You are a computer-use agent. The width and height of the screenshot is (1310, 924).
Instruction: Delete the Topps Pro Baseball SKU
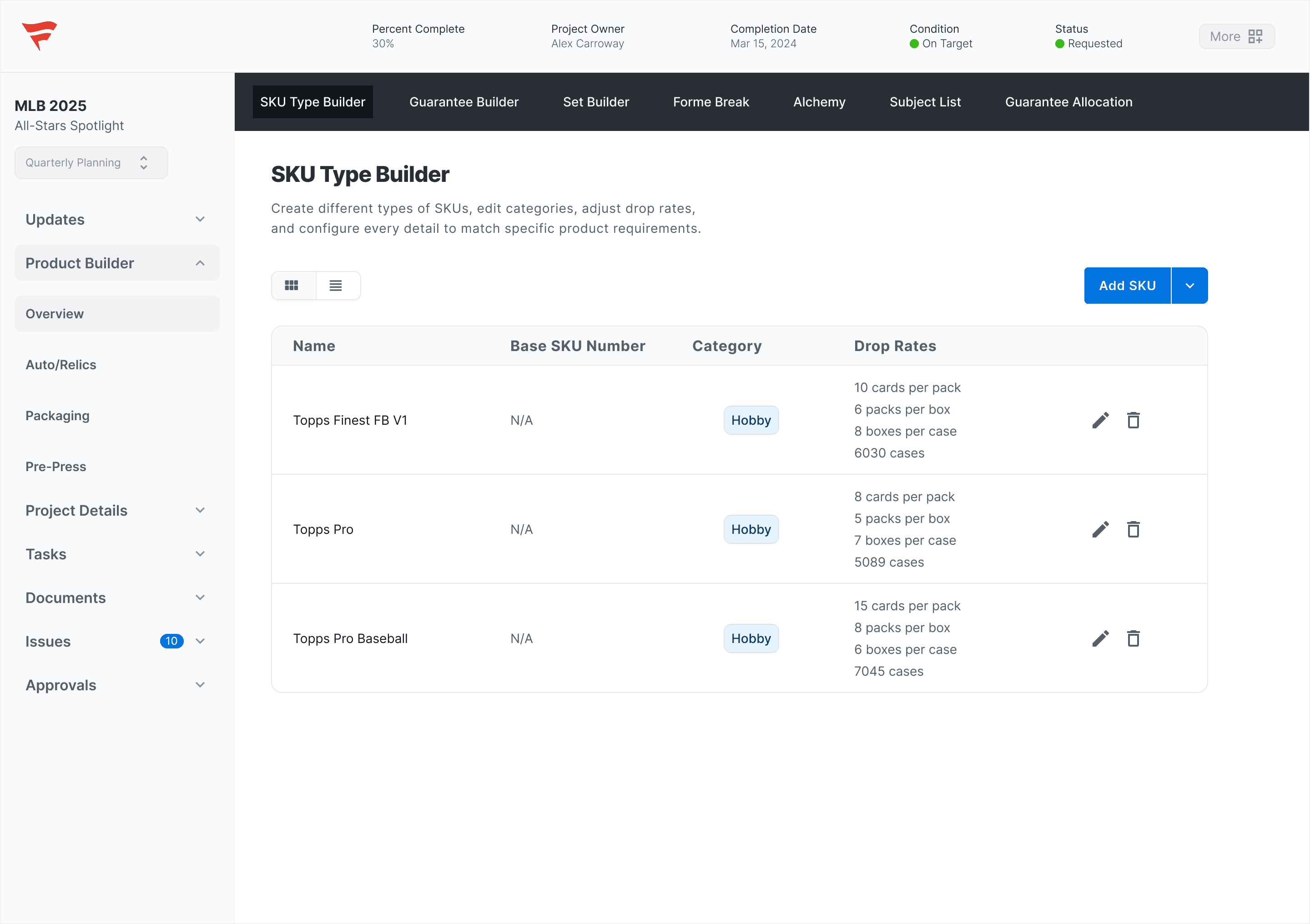[1133, 638]
